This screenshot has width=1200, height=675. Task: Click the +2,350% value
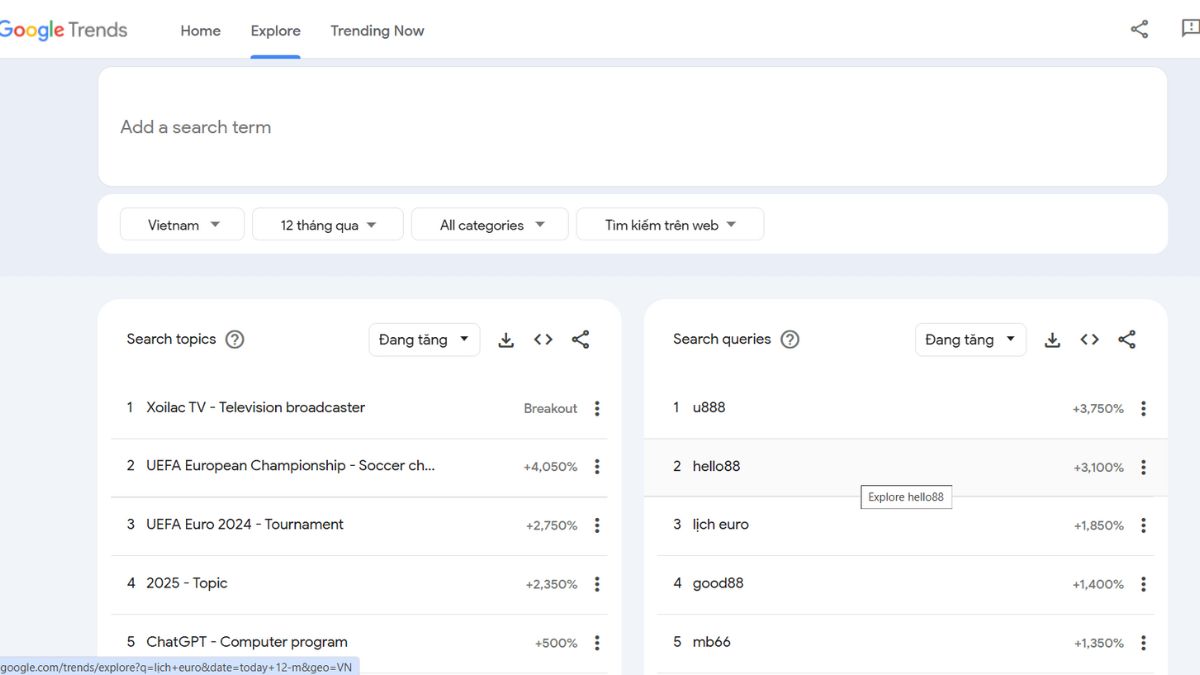coord(551,584)
